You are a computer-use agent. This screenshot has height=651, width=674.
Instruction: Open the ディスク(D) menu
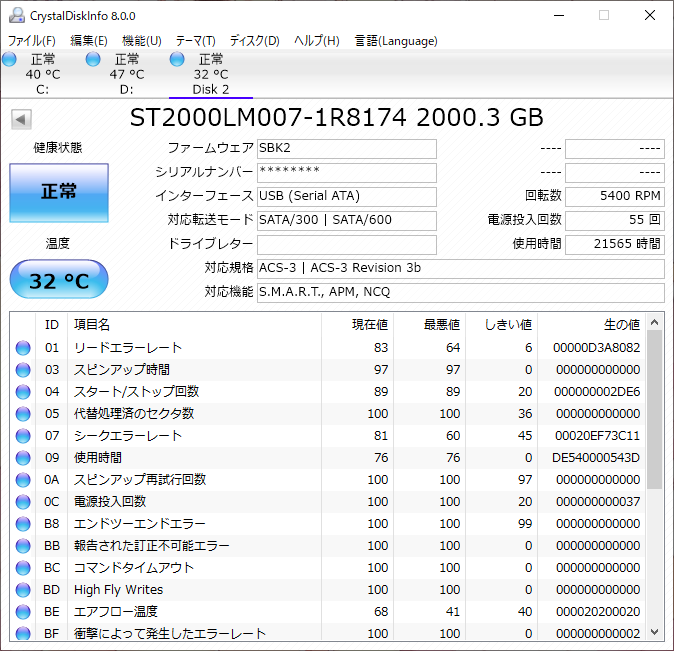tap(254, 41)
